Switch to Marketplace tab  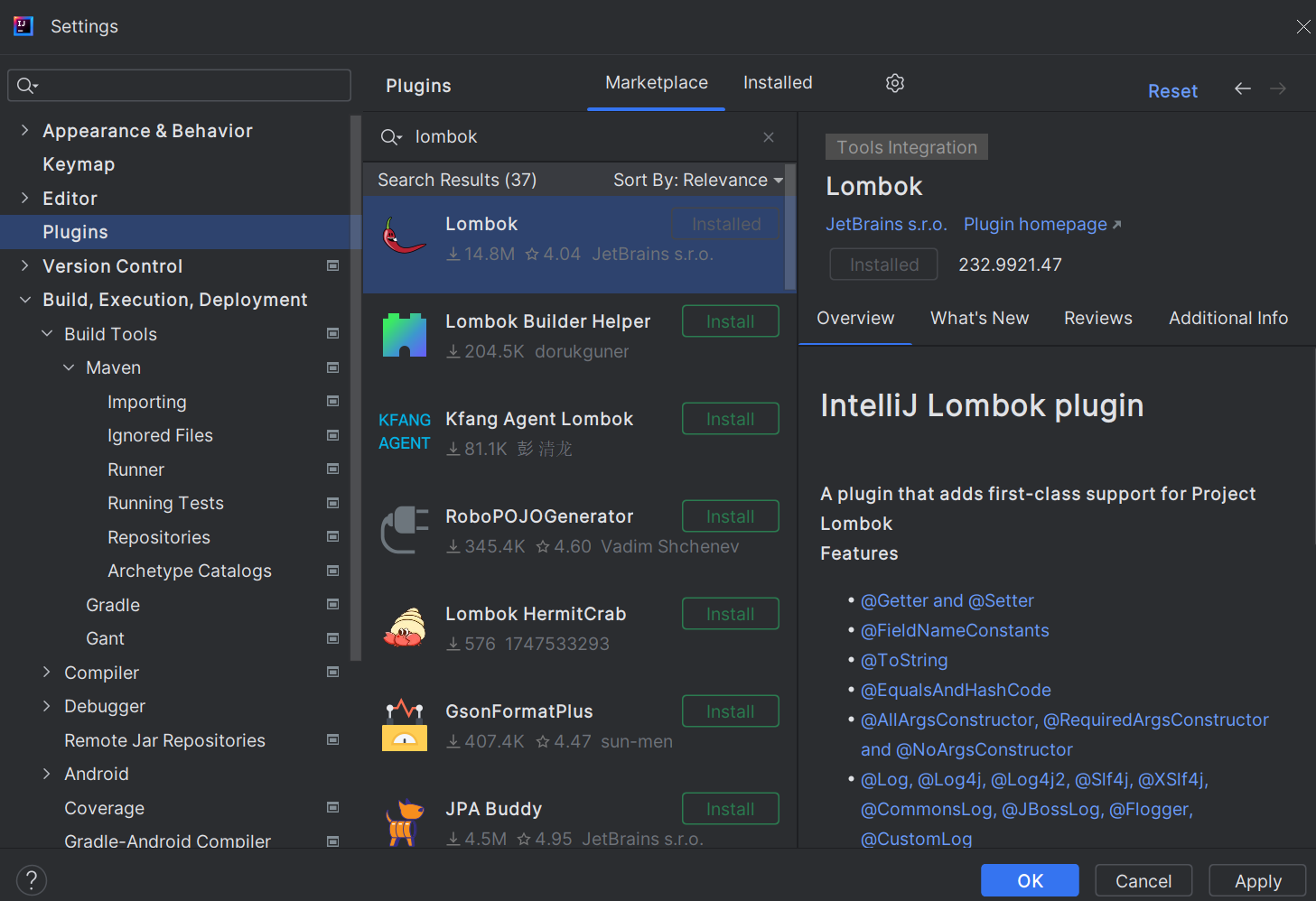click(x=657, y=83)
